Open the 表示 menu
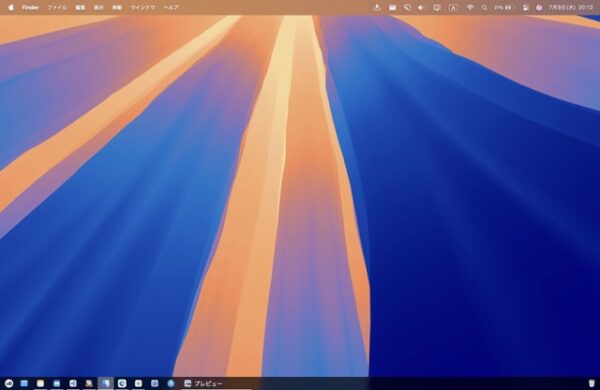This screenshot has width=600, height=390. [x=99, y=7]
